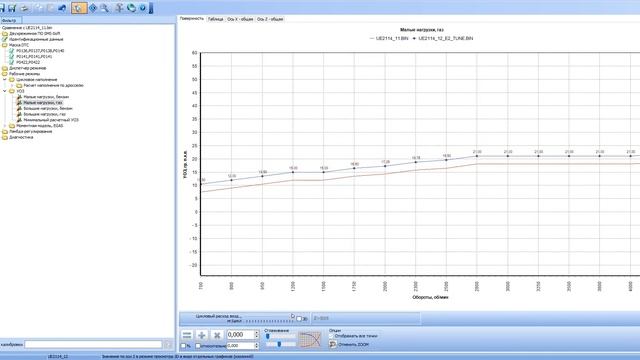Viewport: 640px width, 360px height.
Task: Select 'Малые нагрузки, газ' tree item
Action: [x=43, y=102]
